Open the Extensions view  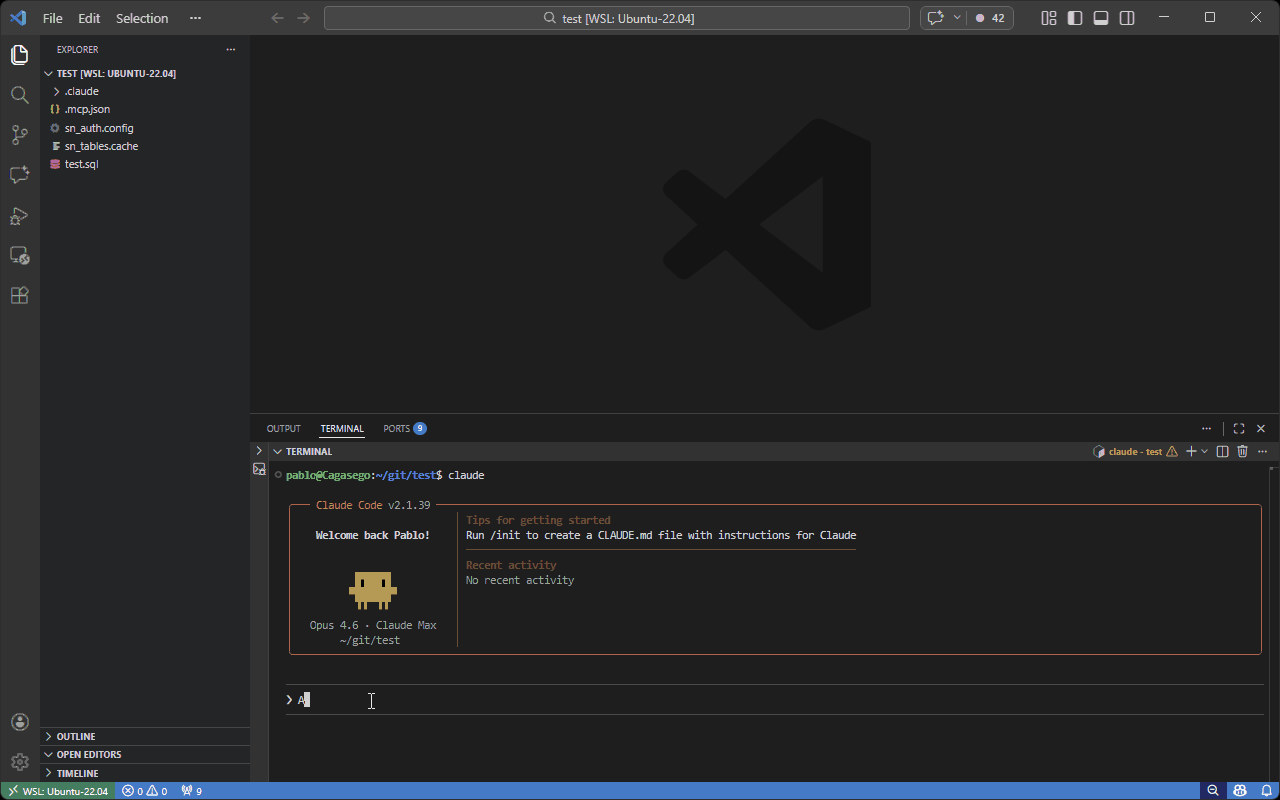19,295
